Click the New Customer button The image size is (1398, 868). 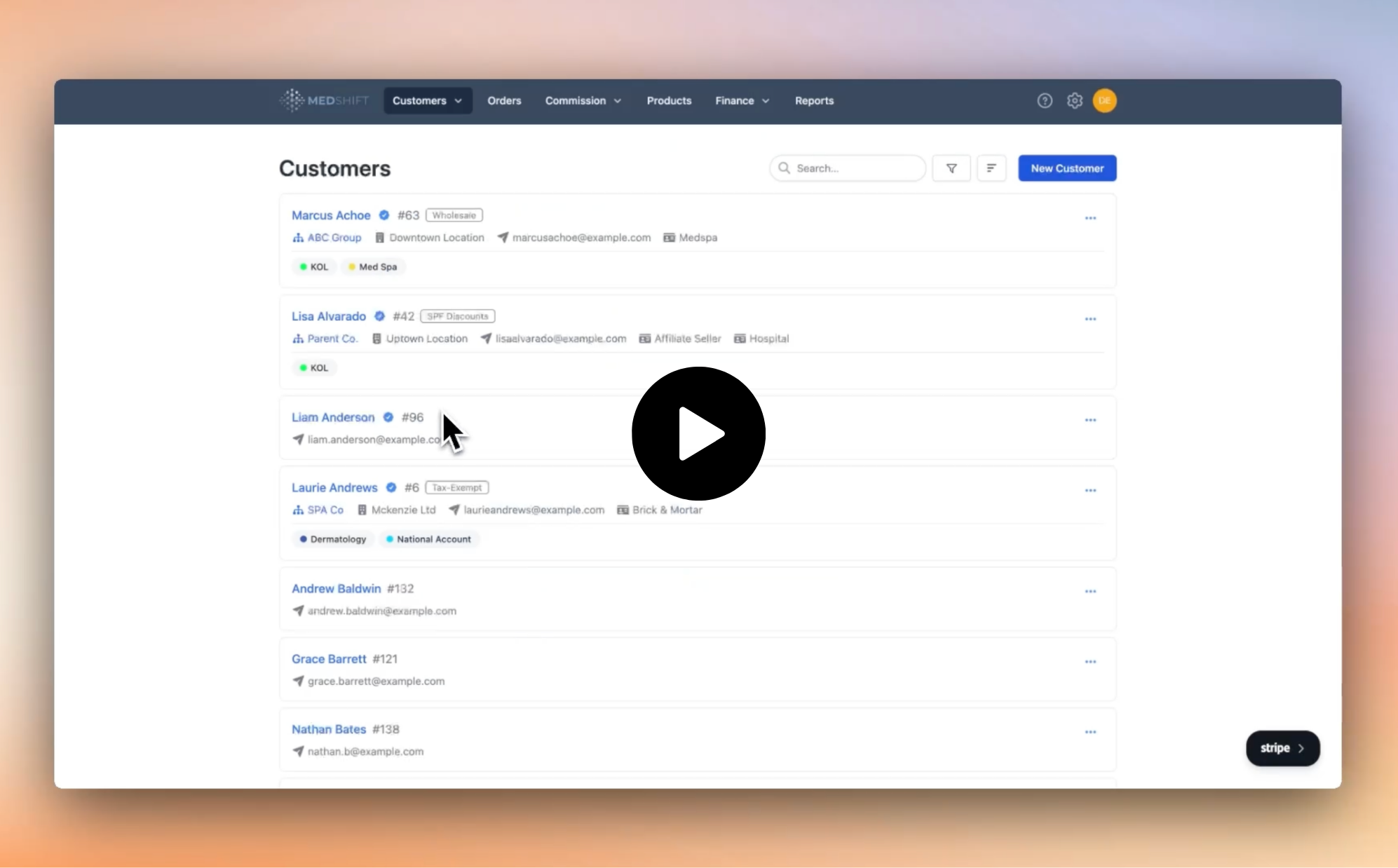[1066, 168]
